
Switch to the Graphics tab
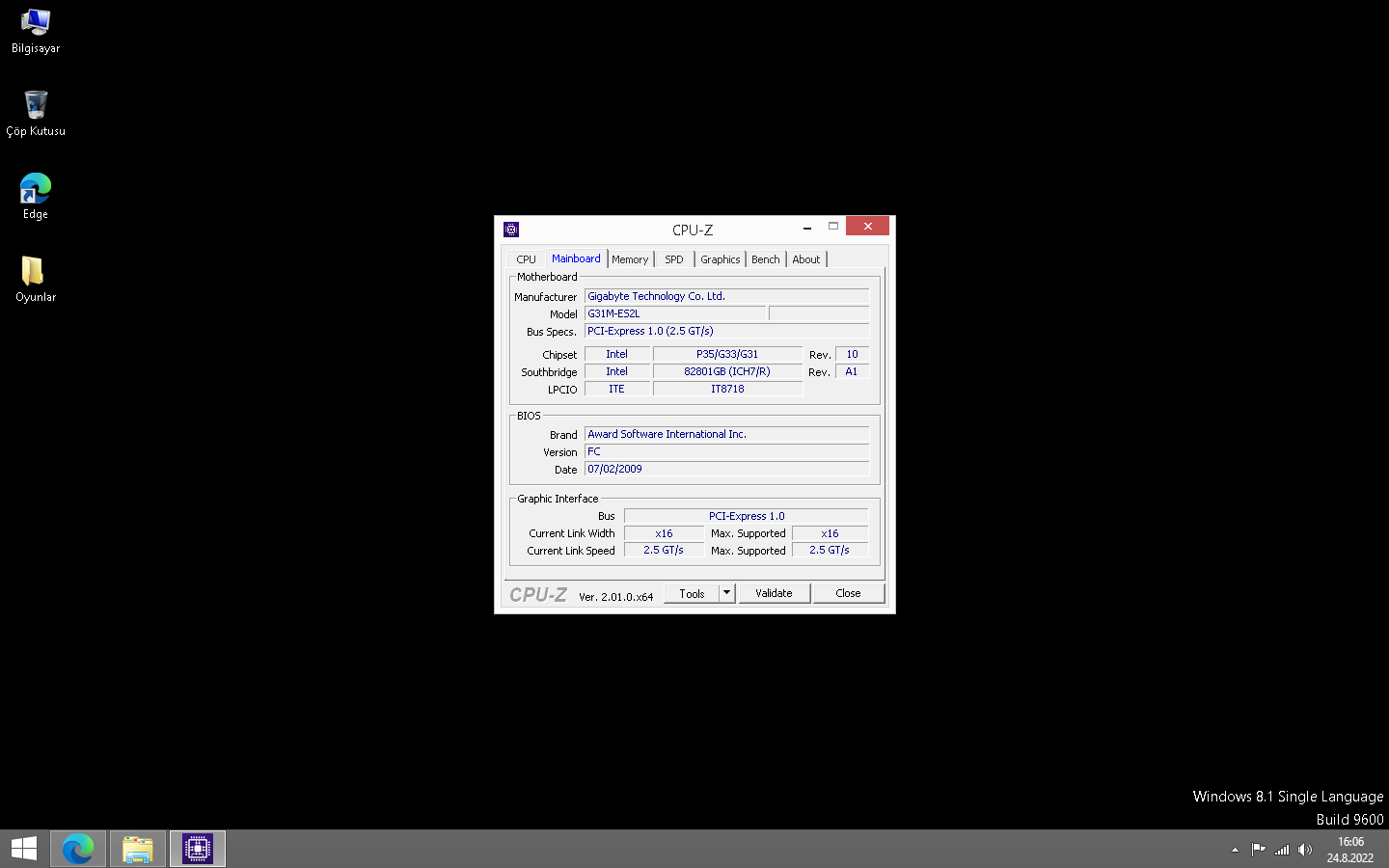pos(721,259)
